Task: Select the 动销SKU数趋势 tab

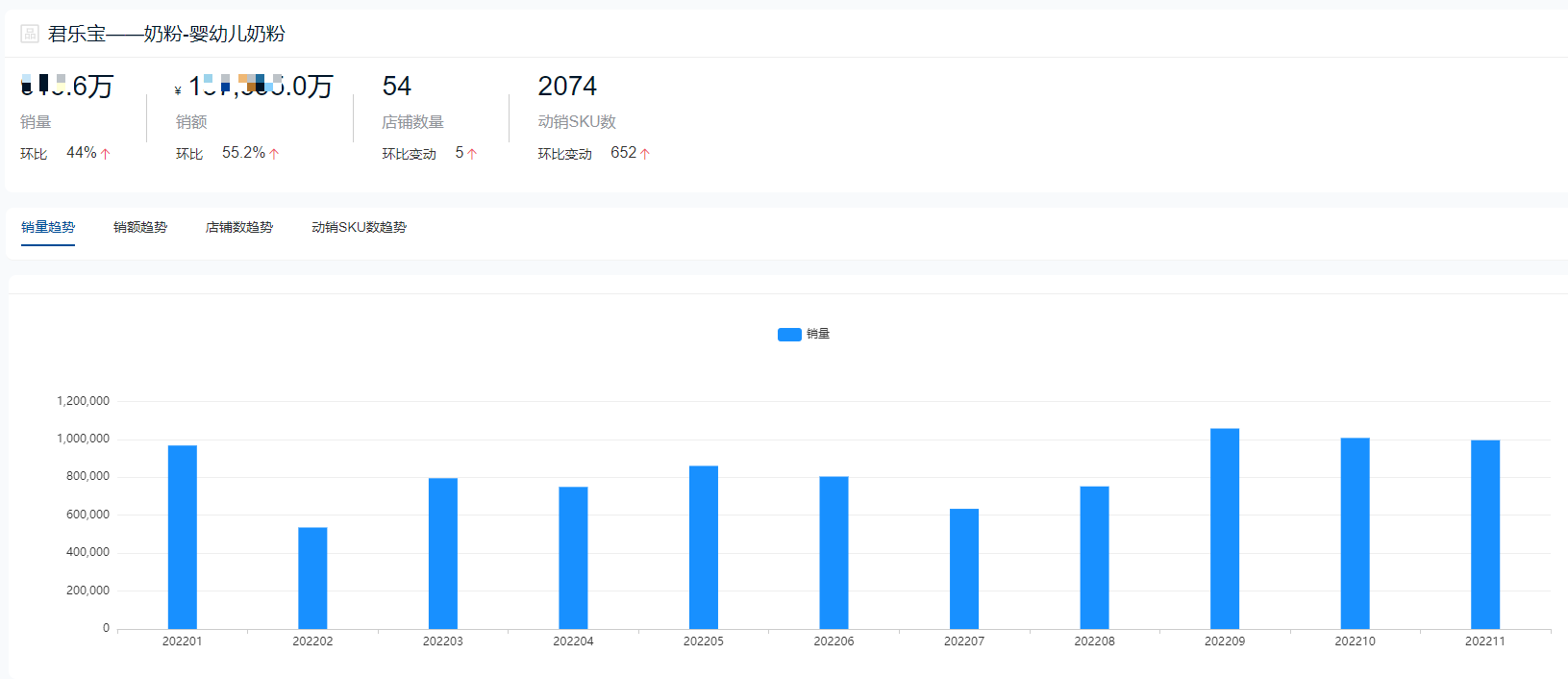Action: pos(359,227)
